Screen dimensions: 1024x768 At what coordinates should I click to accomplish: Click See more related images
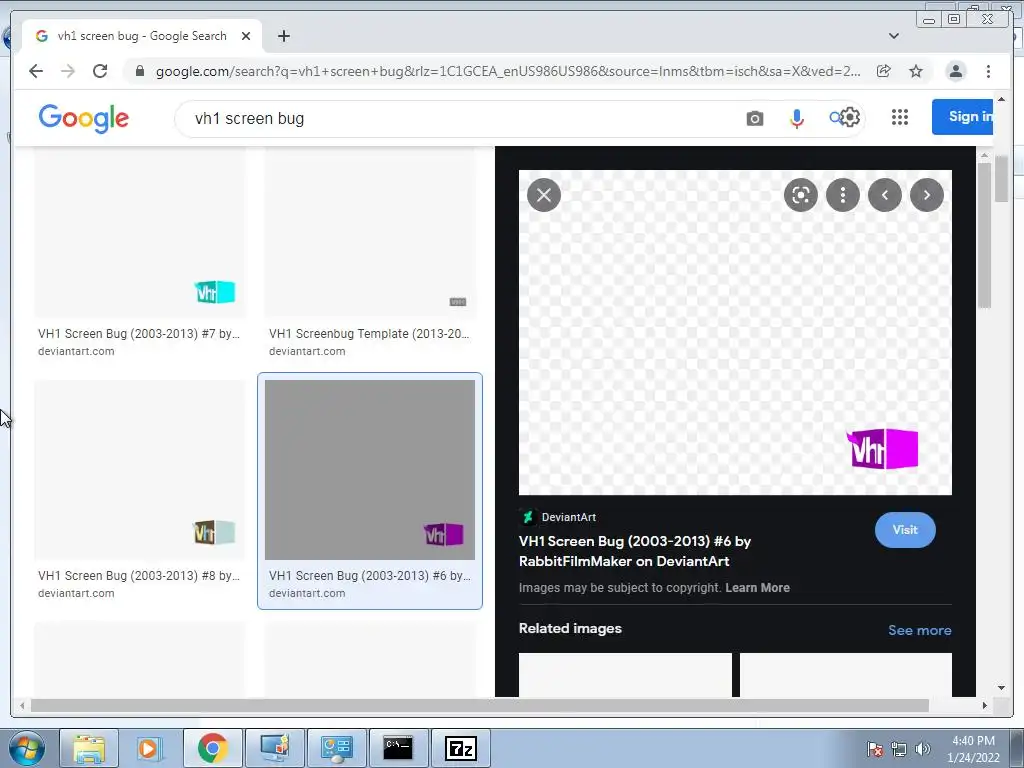coord(920,630)
